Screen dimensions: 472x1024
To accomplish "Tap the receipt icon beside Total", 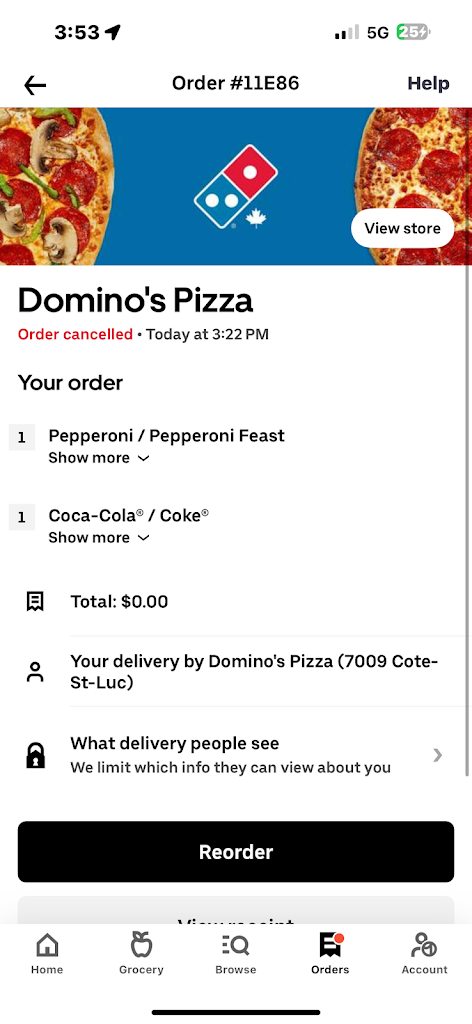I will tap(35, 601).
